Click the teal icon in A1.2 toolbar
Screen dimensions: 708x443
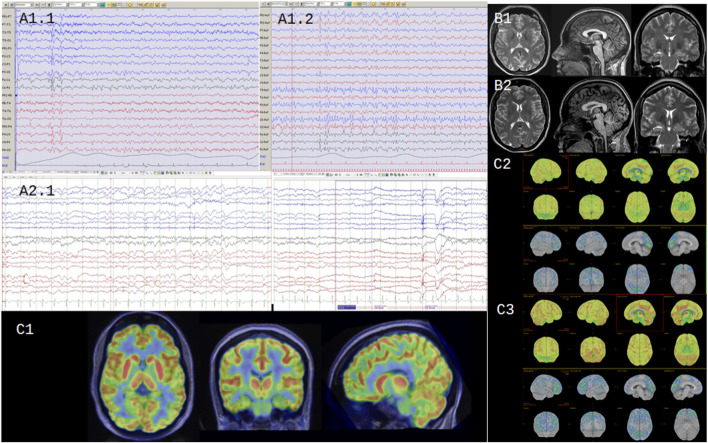click(349, 4)
